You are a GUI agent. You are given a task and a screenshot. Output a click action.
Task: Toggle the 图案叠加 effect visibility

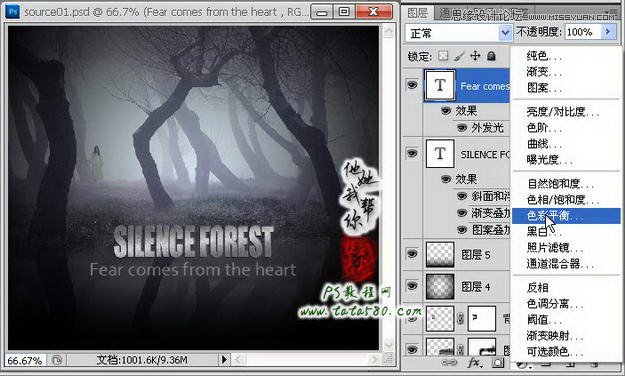pyautogui.click(x=462, y=230)
